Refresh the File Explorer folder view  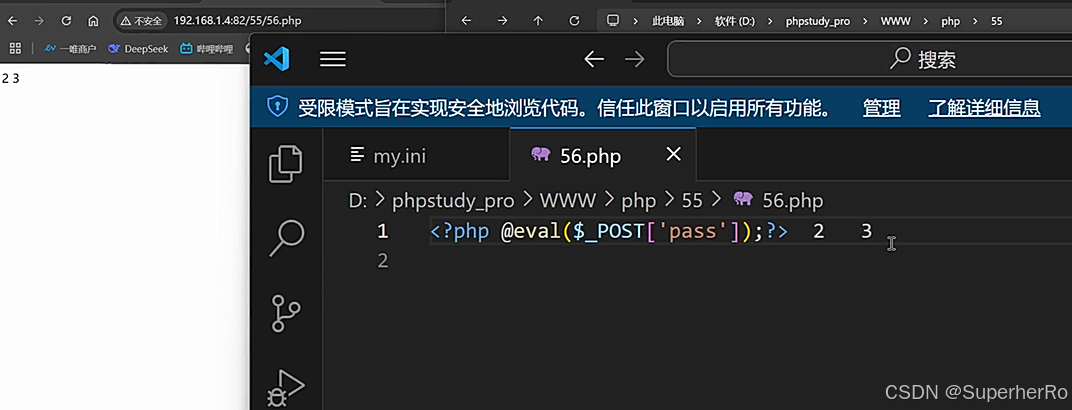pos(574,21)
